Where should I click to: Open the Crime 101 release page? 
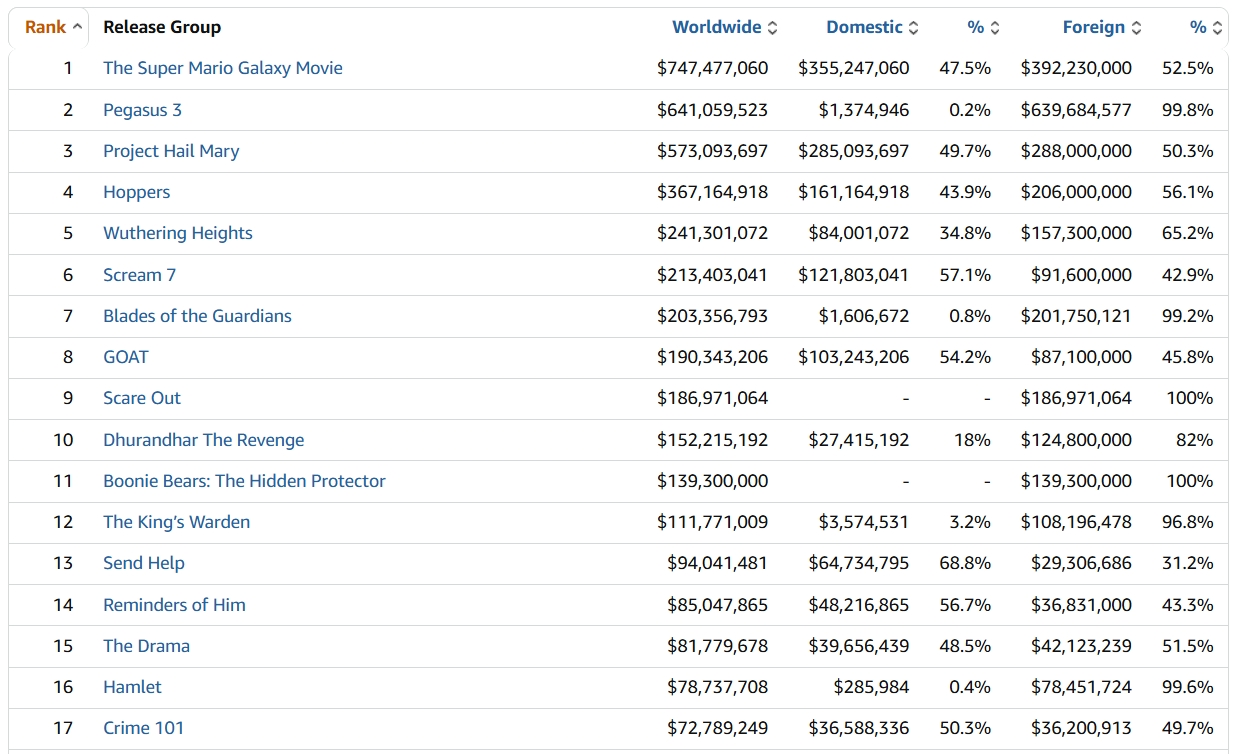pos(143,728)
